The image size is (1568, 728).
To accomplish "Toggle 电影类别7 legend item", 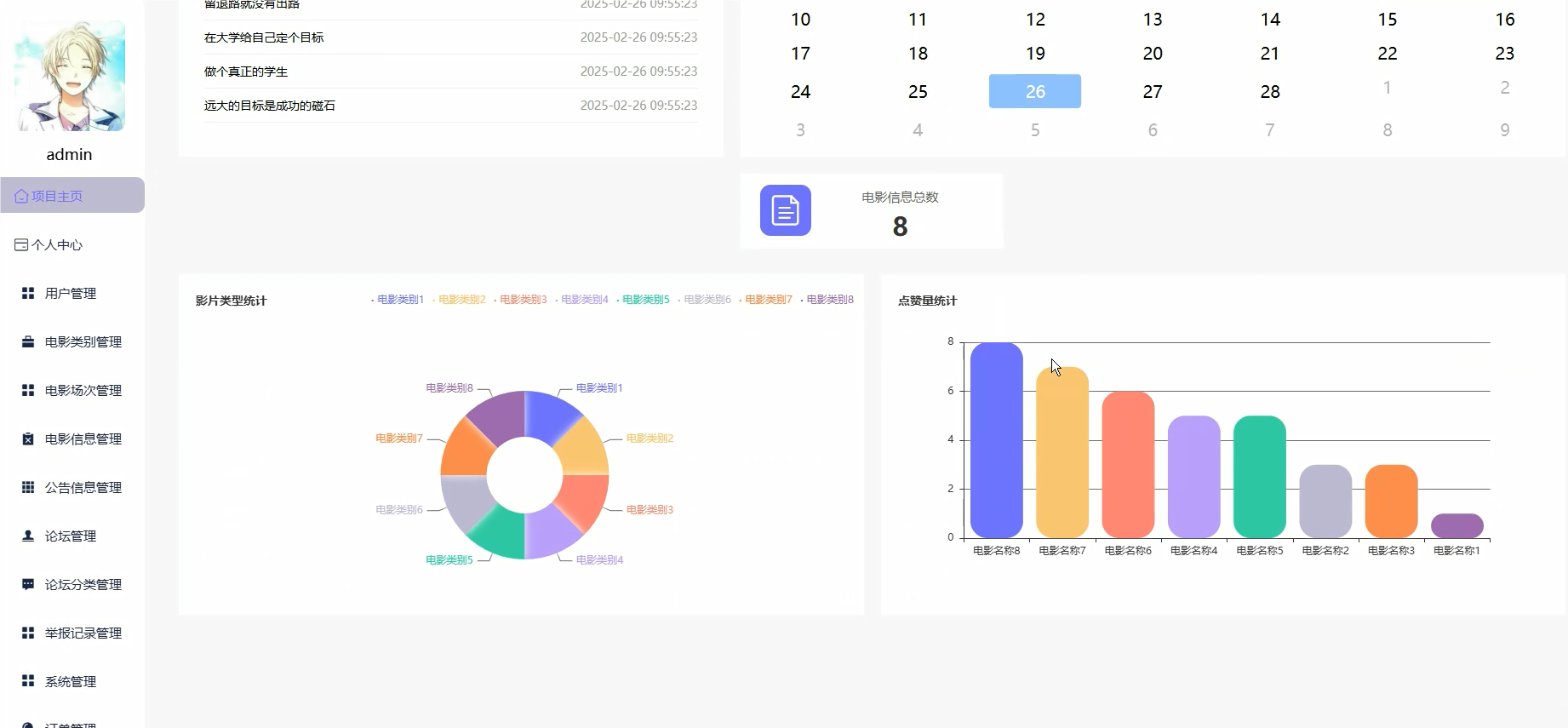I will click(x=765, y=300).
